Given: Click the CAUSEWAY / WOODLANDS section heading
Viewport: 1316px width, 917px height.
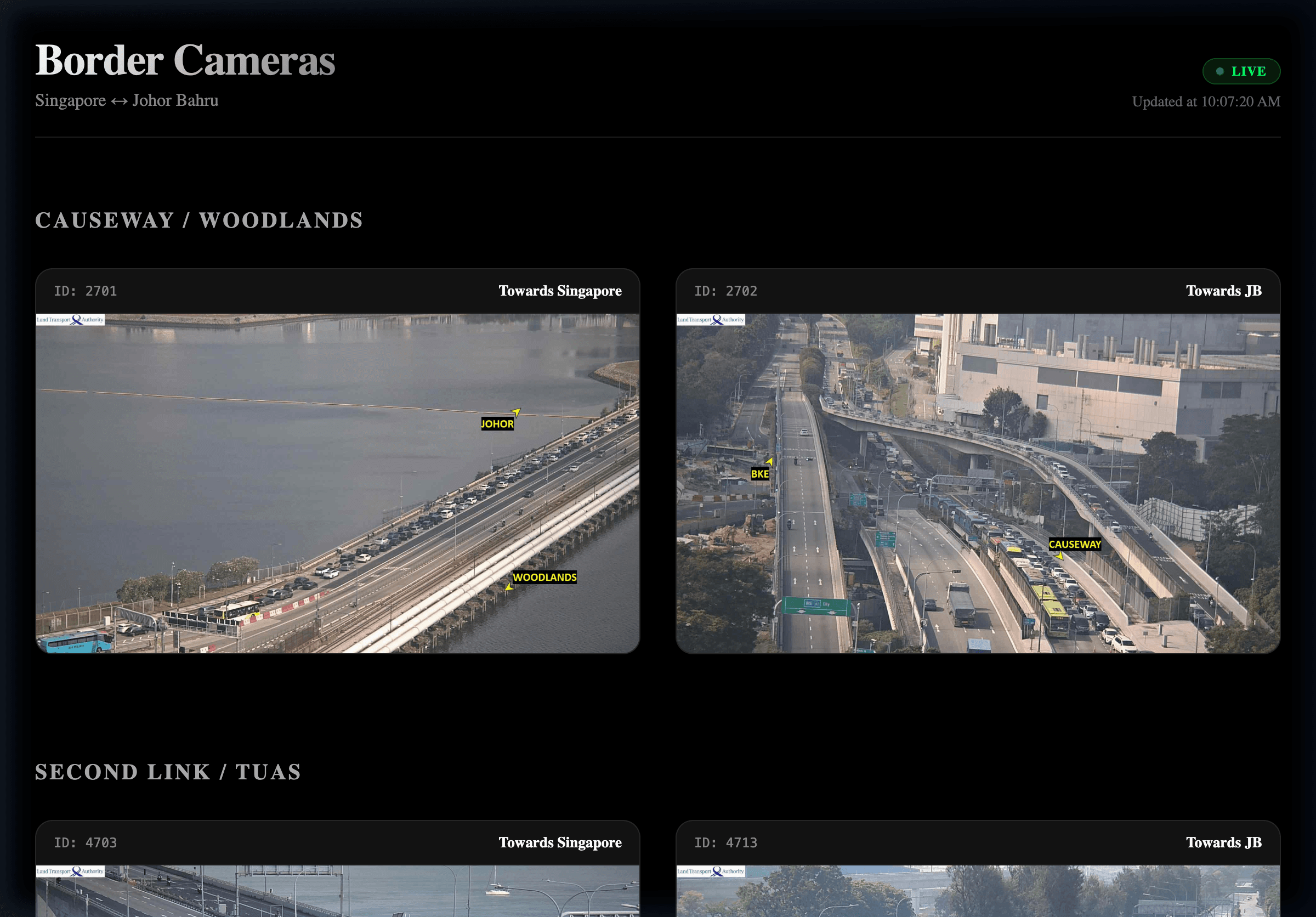Looking at the screenshot, I should coord(199,220).
